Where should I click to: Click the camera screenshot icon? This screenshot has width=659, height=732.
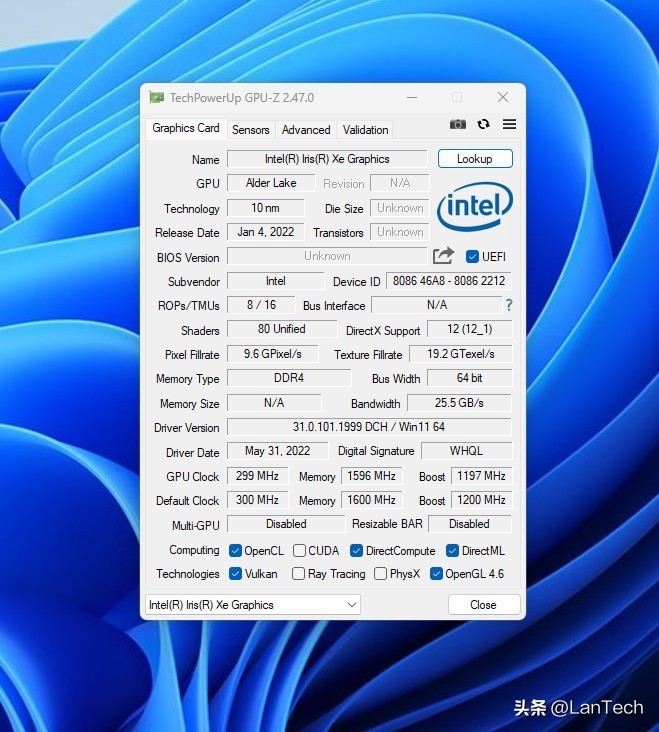point(457,125)
